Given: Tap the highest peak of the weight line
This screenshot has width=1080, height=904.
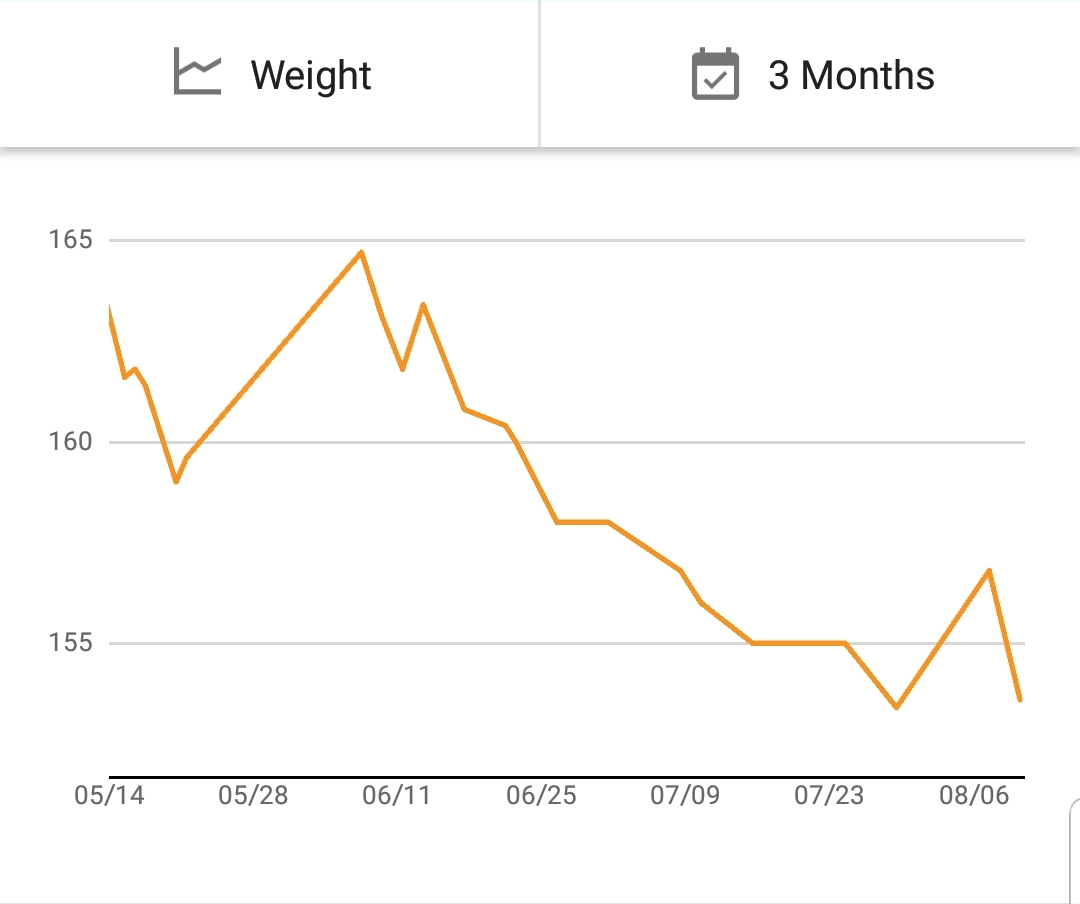Looking at the screenshot, I should point(361,252).
